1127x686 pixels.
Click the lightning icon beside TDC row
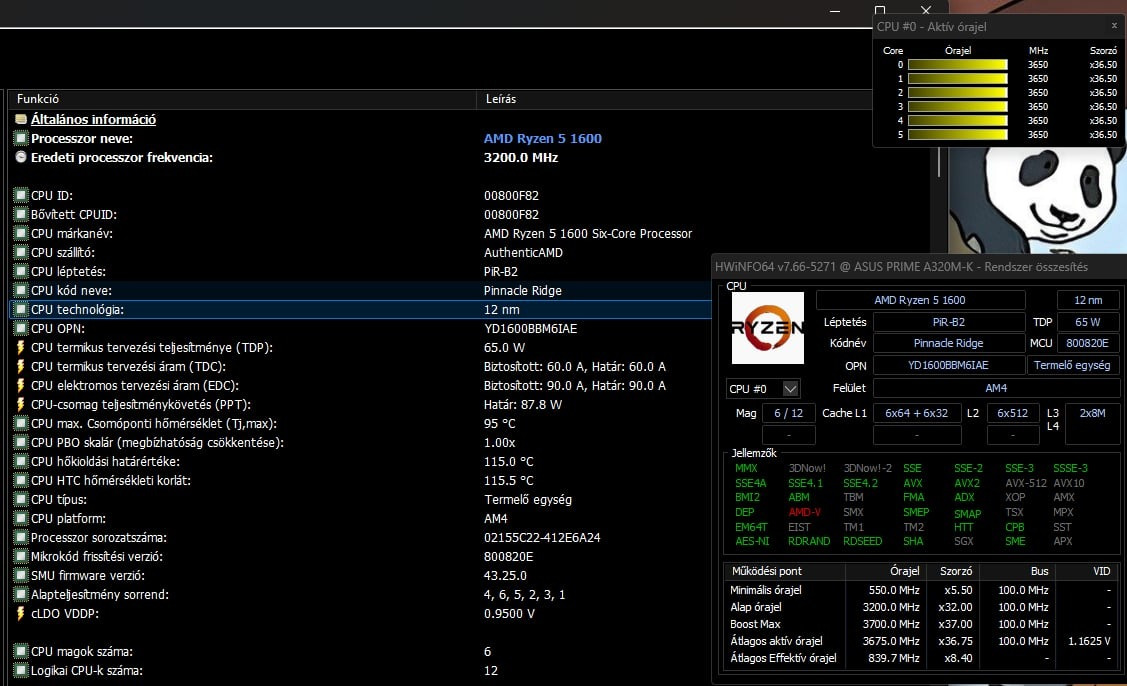tap(21, 366)
